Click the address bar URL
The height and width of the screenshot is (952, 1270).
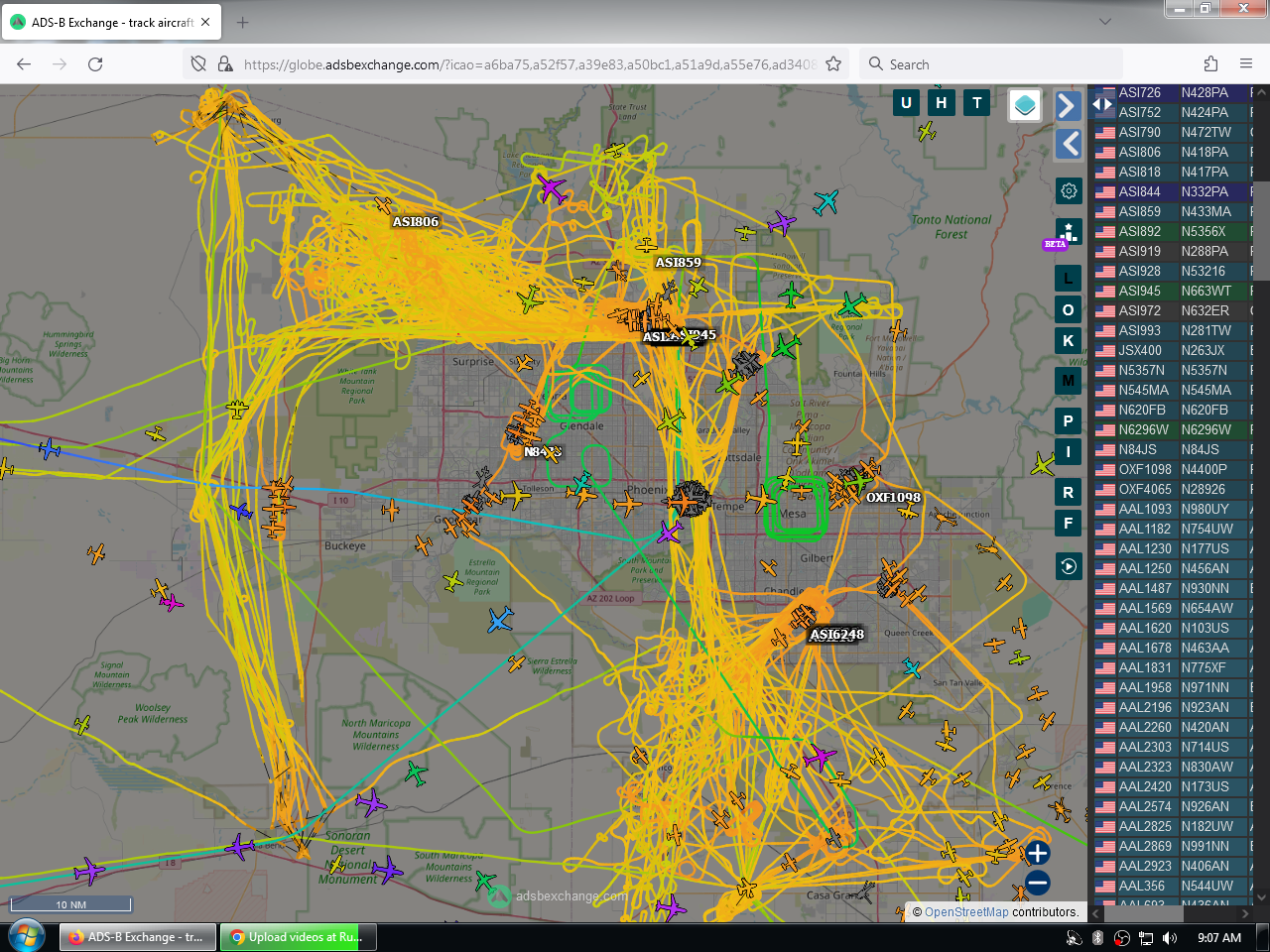click(529, 64)
